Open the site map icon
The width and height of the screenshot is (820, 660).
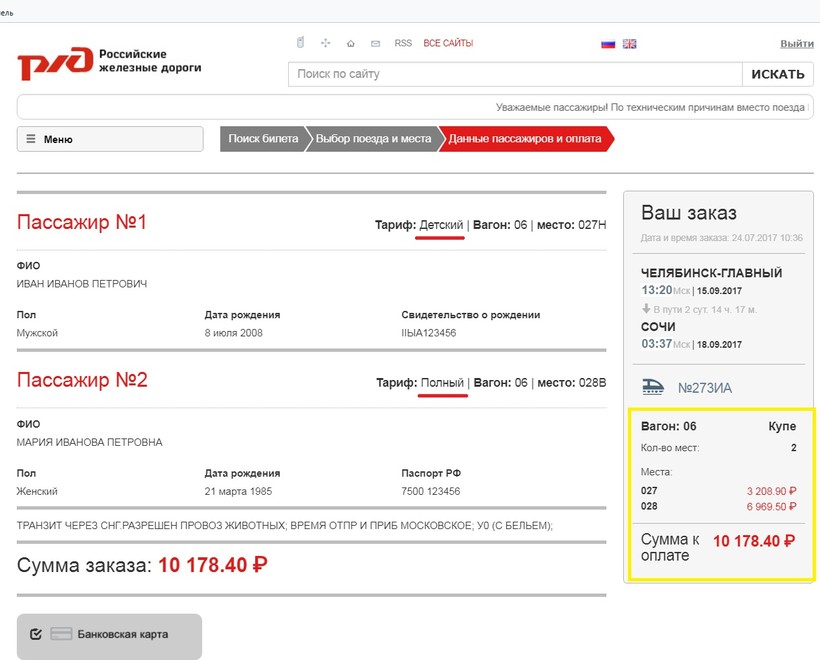[x=325, y=43]
